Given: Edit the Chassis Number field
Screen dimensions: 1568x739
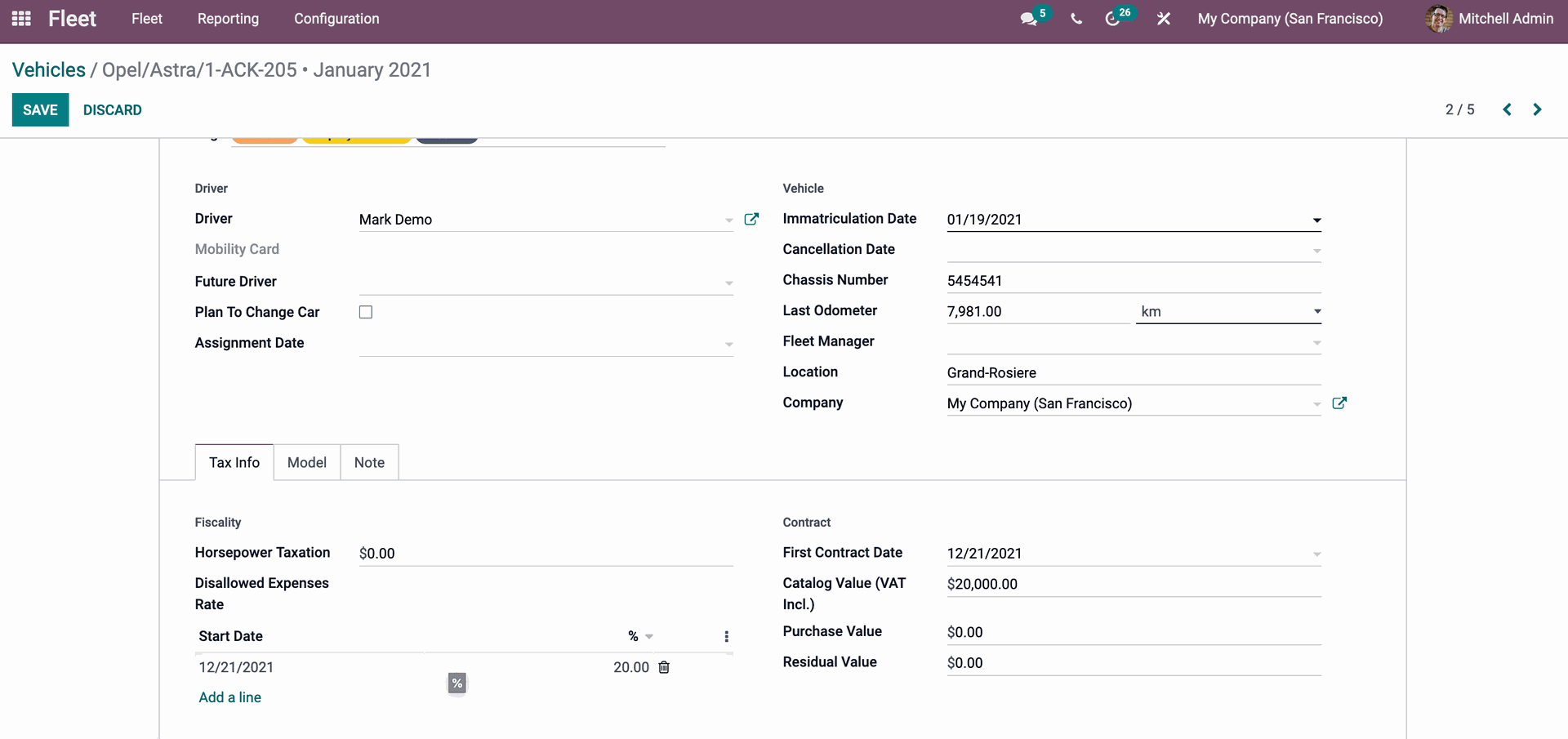Looking at the screenshot, I should click(x=1134, y=280).
